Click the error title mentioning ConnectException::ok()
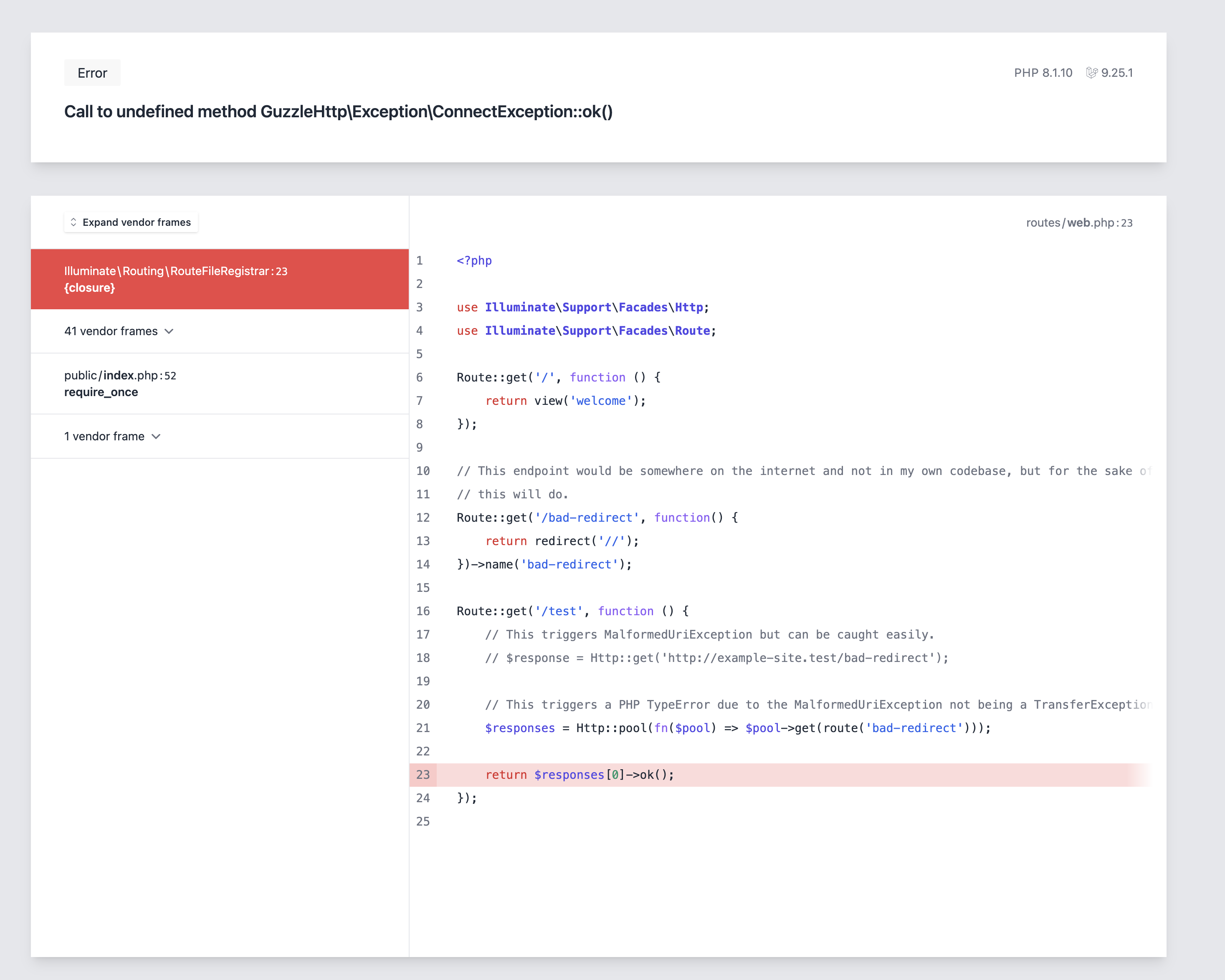The width and height of the screenshot is (1225, 980). (339, 112)
